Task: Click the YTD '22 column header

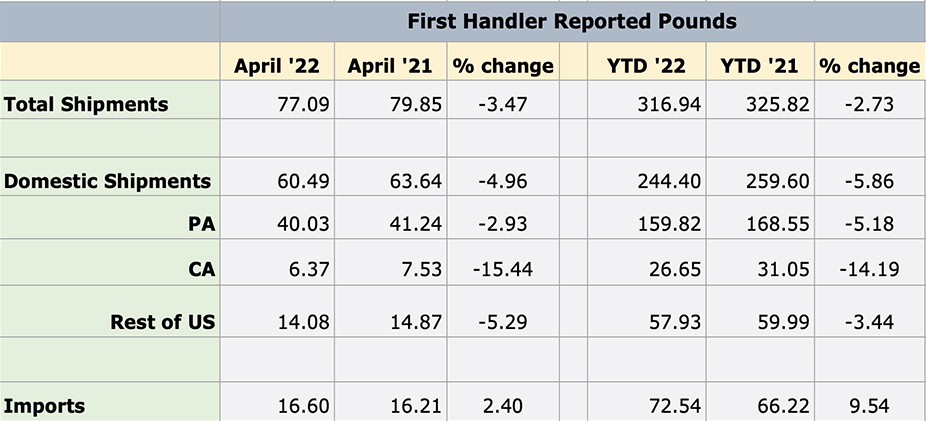Action: (646, 66)
